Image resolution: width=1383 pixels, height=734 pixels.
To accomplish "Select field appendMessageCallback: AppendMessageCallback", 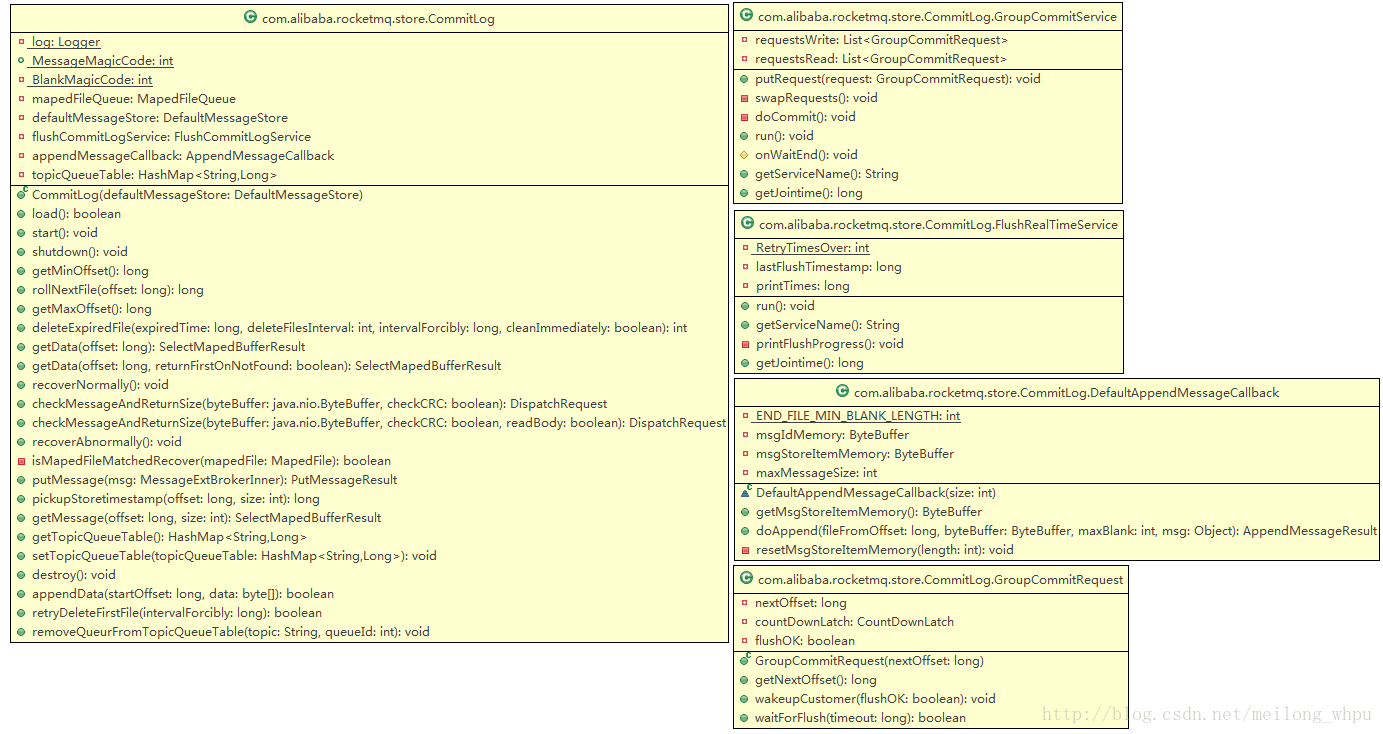I will point(183,156).
